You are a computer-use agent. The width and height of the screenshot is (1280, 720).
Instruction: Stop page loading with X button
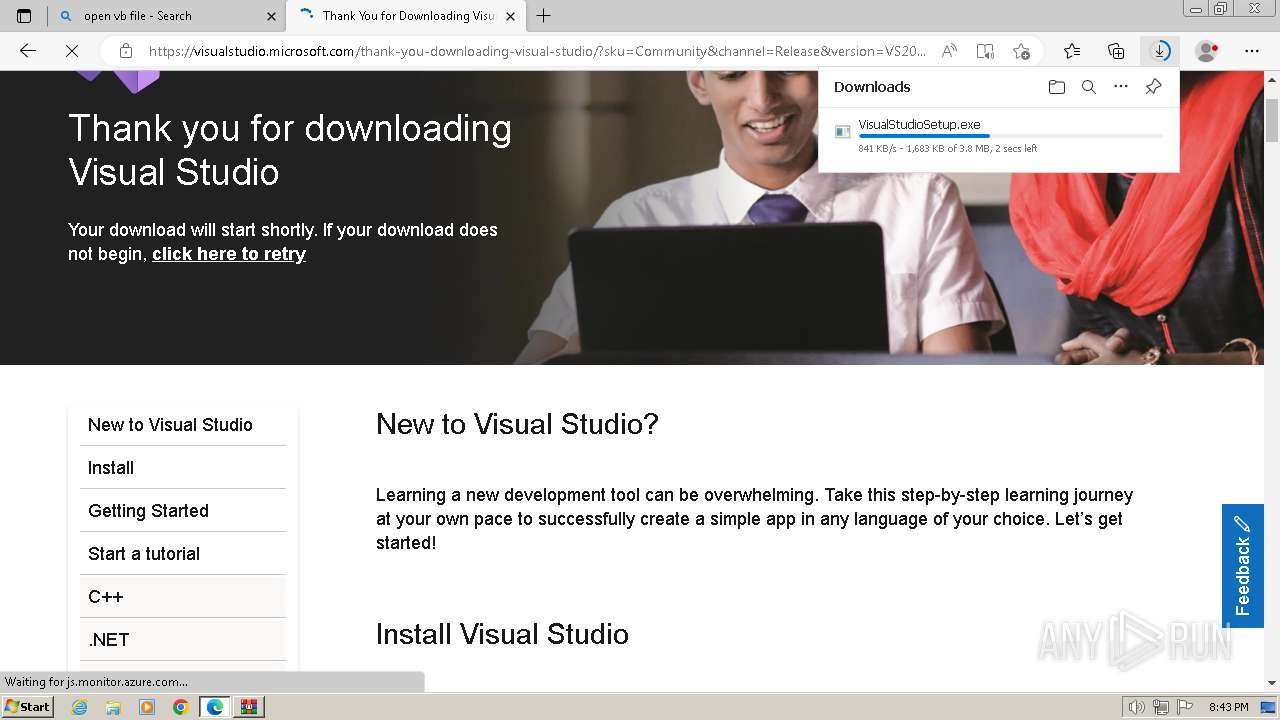tap(72, 51)
